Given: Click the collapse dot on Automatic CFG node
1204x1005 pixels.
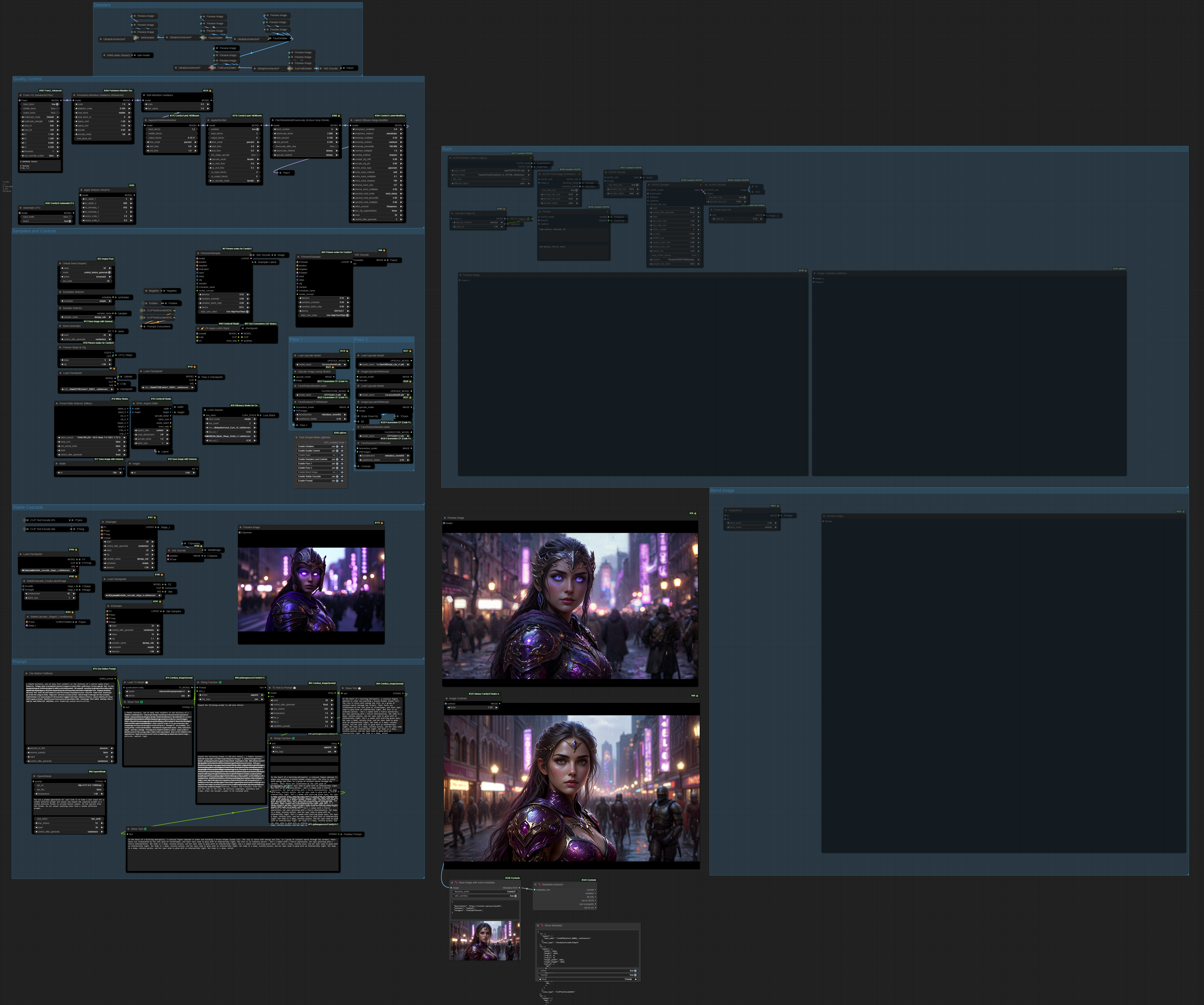Looking at the screenshot, I should point(21,208).
